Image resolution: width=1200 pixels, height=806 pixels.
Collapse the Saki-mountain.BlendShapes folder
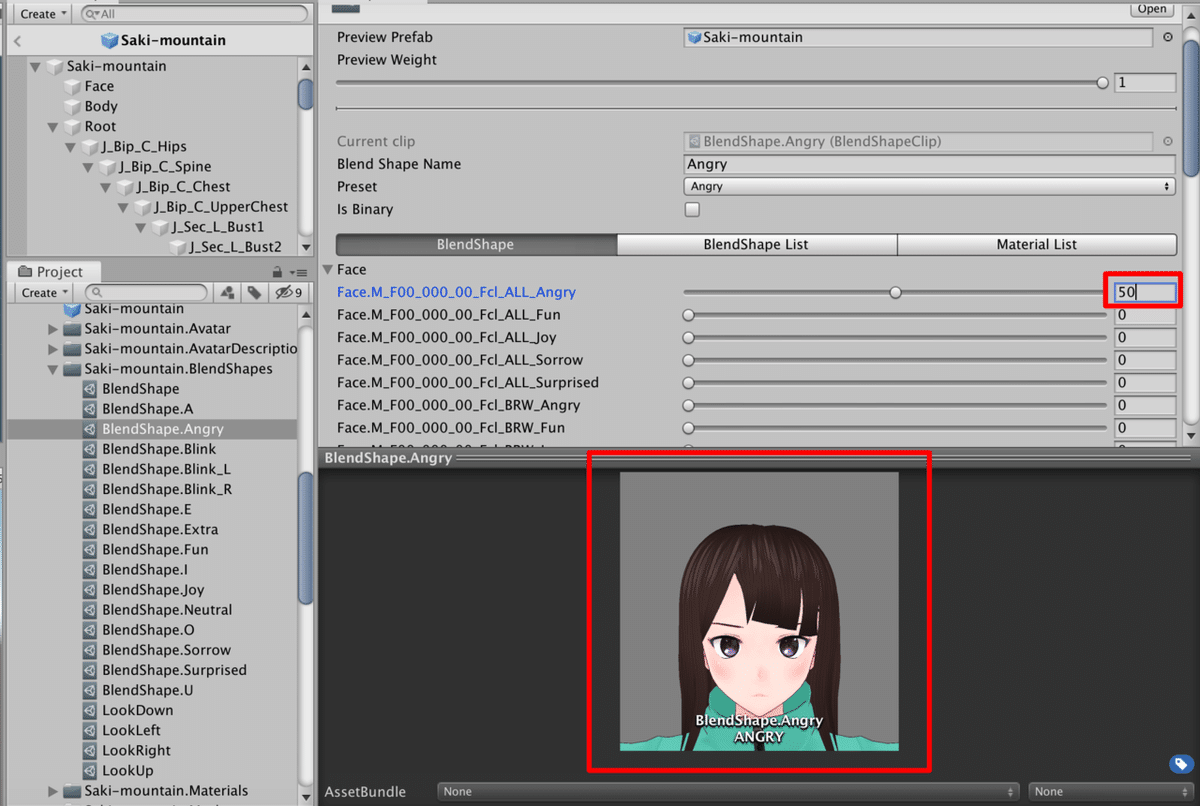click(54, 369)
